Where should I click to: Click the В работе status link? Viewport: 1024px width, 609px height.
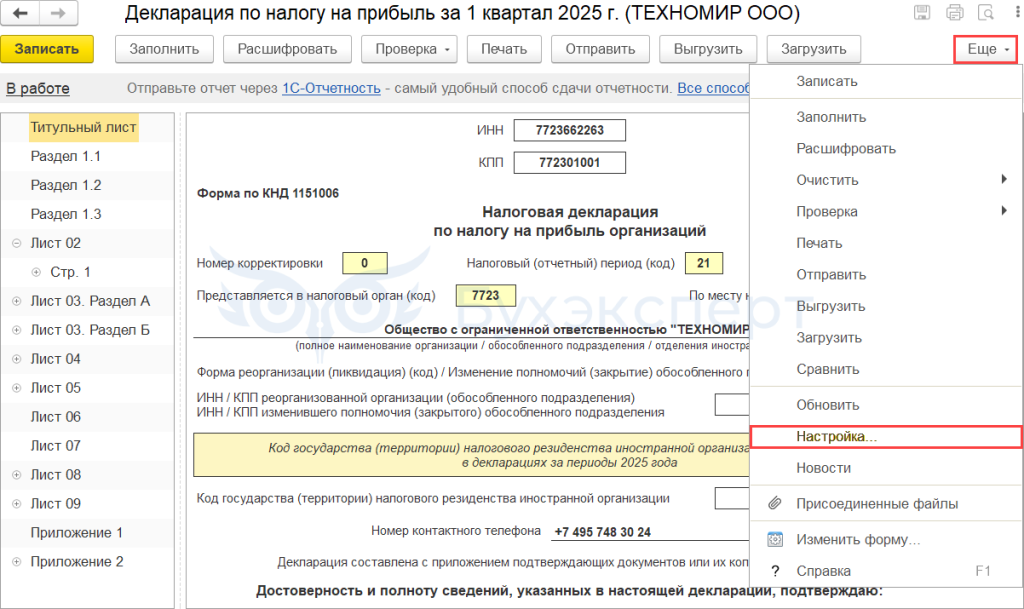(x=38, y=88)
